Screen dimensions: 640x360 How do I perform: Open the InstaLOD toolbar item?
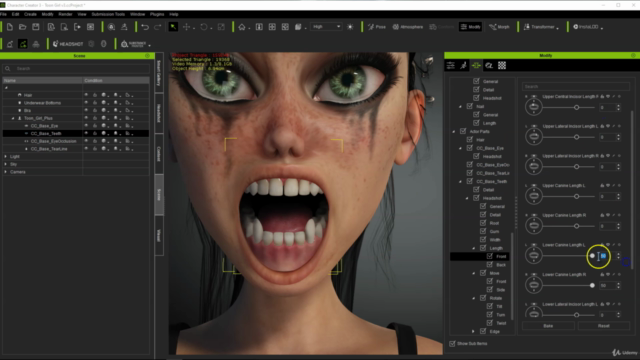tap(586, 27)
